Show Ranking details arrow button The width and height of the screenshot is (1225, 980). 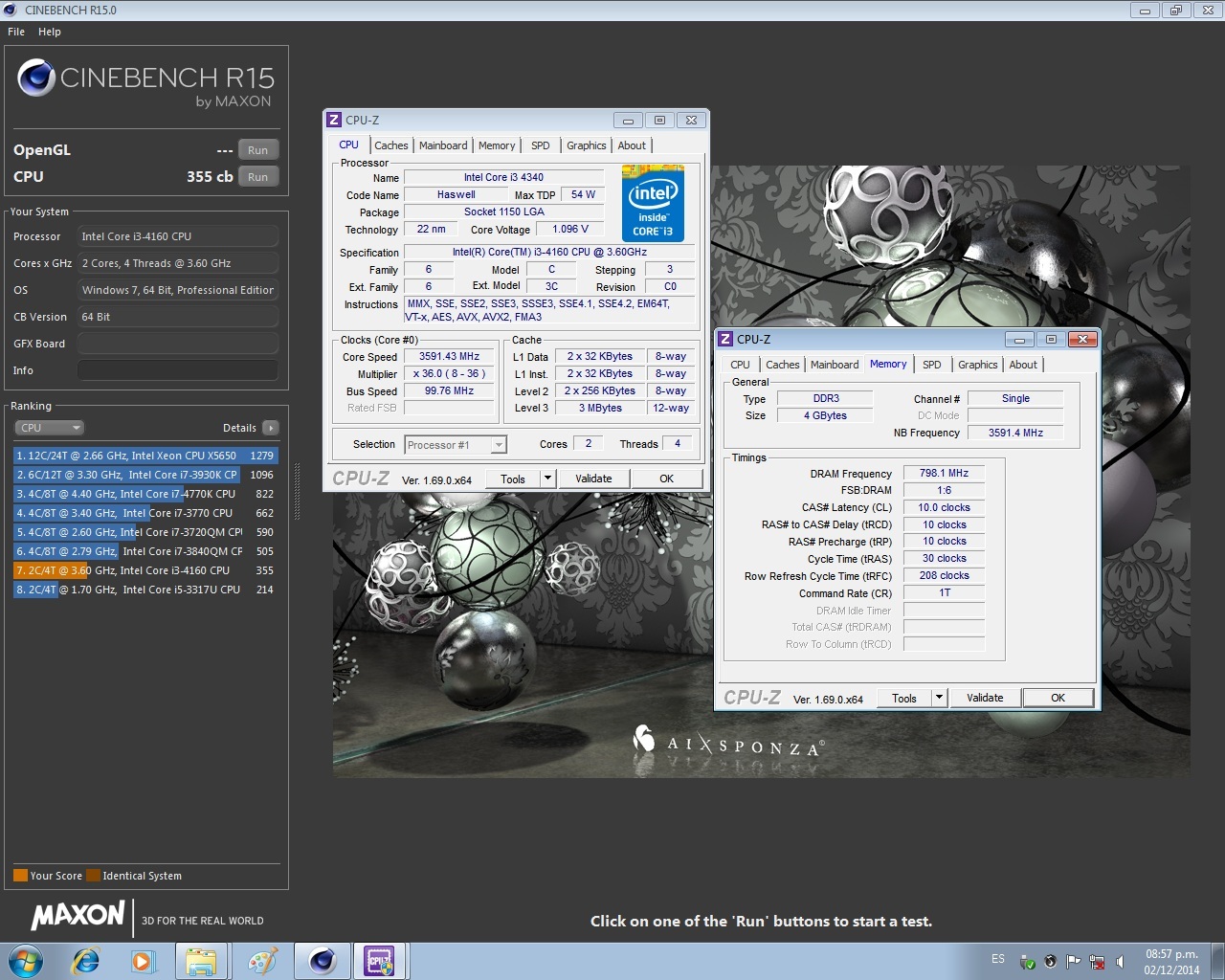[271, 428]
